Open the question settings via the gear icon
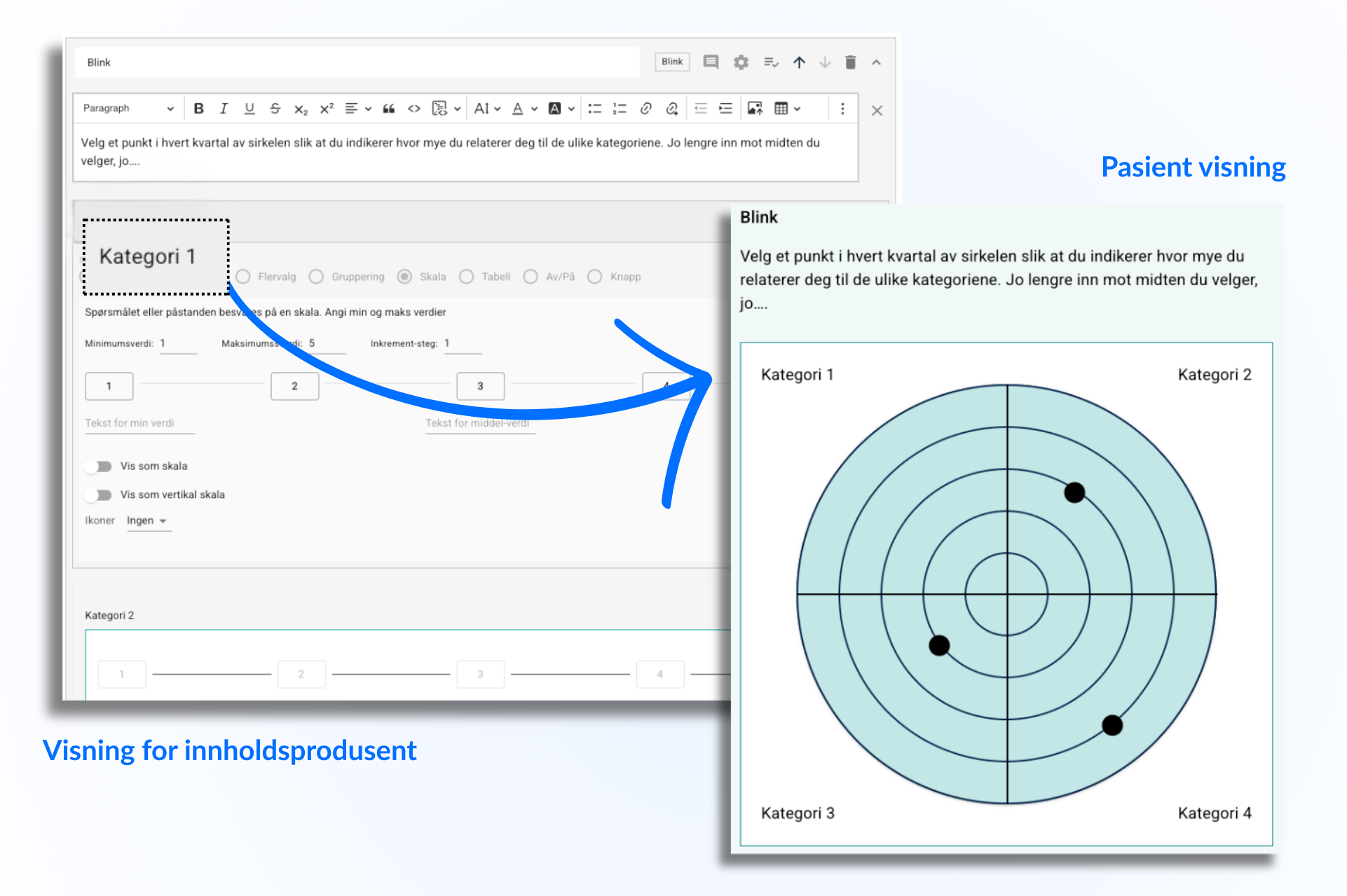This screenshot has height=896, width=1347. pyautogui.click(x=741, y=62)
